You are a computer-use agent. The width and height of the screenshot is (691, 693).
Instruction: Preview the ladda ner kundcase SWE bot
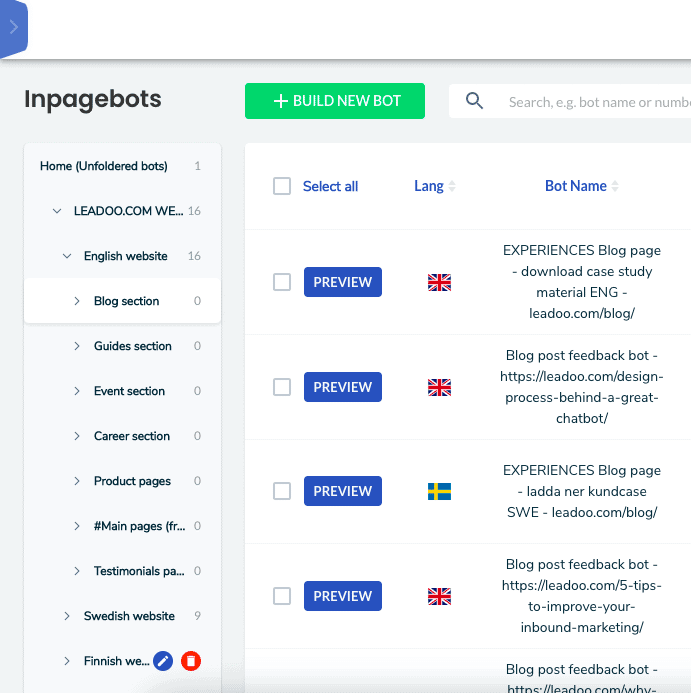click(343, 491)
